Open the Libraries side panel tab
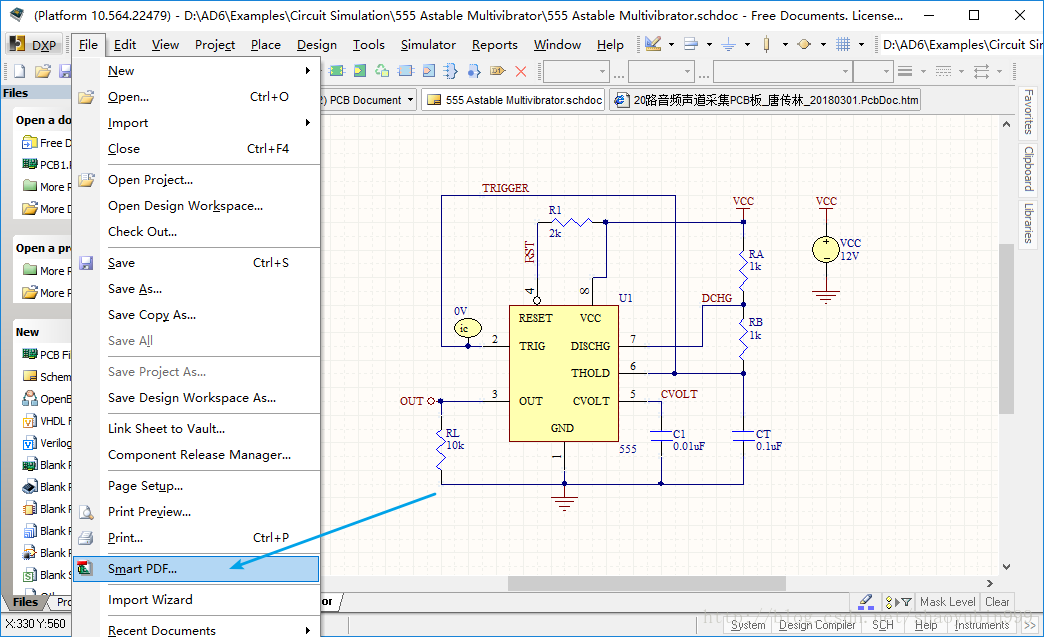 (1029, 223)
